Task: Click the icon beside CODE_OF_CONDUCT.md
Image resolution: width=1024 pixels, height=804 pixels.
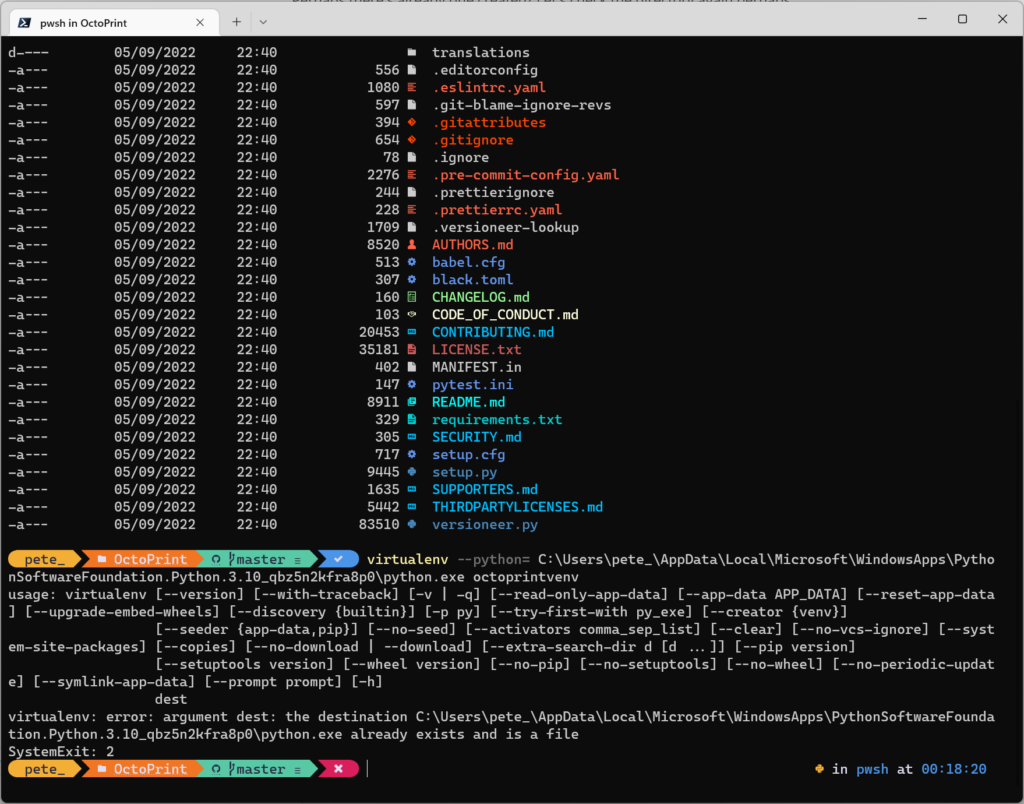Action: [412, 315]
